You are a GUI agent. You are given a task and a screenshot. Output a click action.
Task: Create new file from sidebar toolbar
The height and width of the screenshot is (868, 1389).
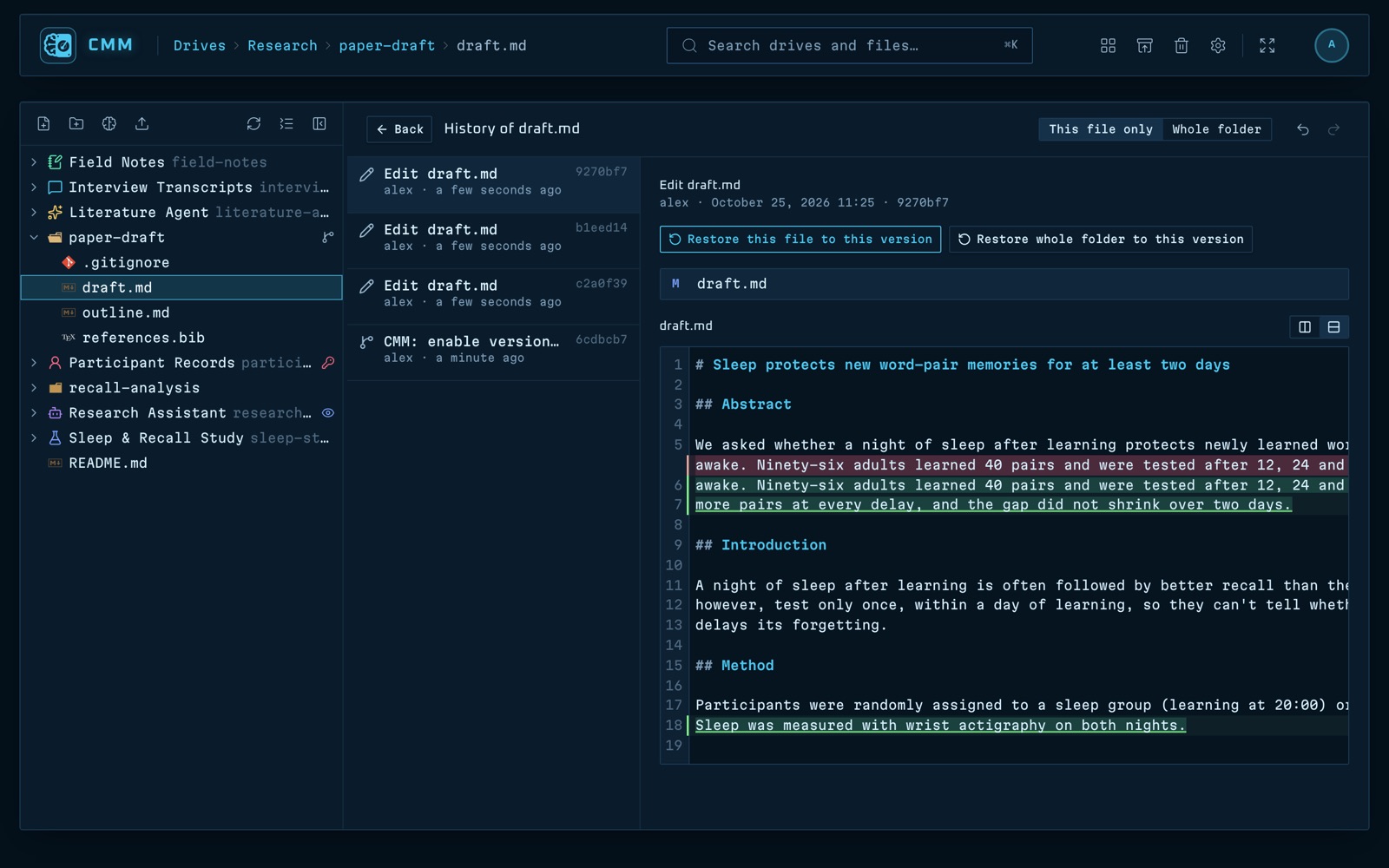pos(43,124)
